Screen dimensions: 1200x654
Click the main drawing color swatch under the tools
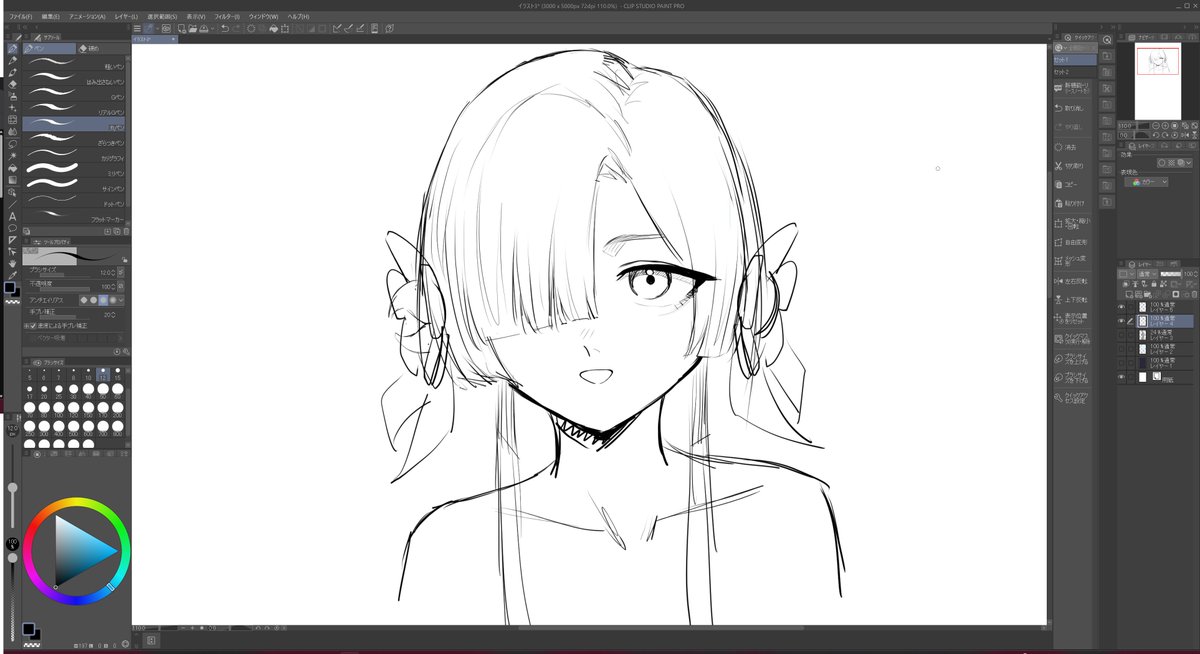pos(9,287)
